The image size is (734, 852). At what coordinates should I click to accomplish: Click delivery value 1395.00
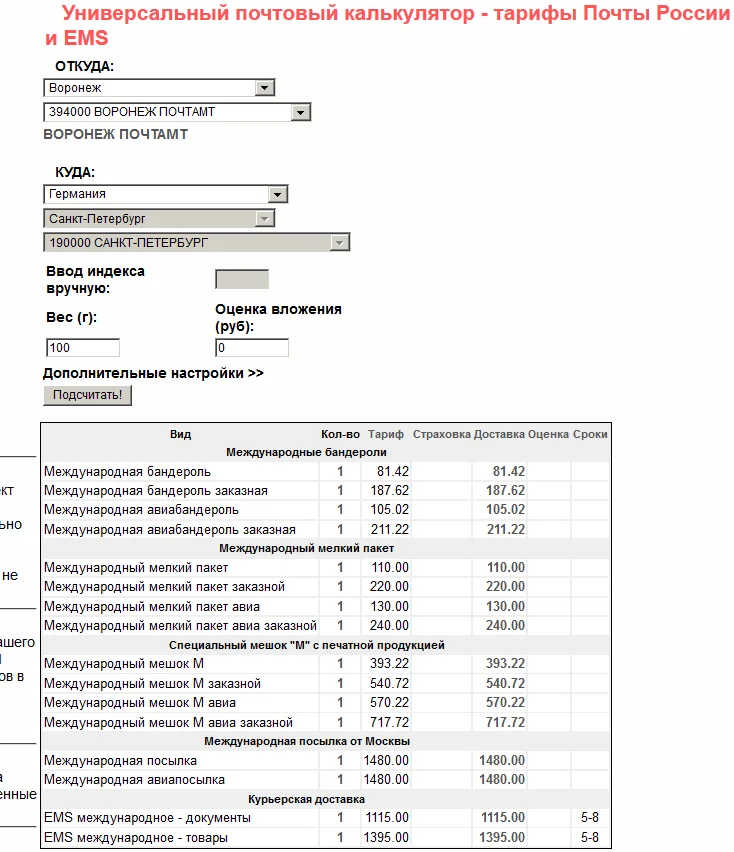(502, 837)
